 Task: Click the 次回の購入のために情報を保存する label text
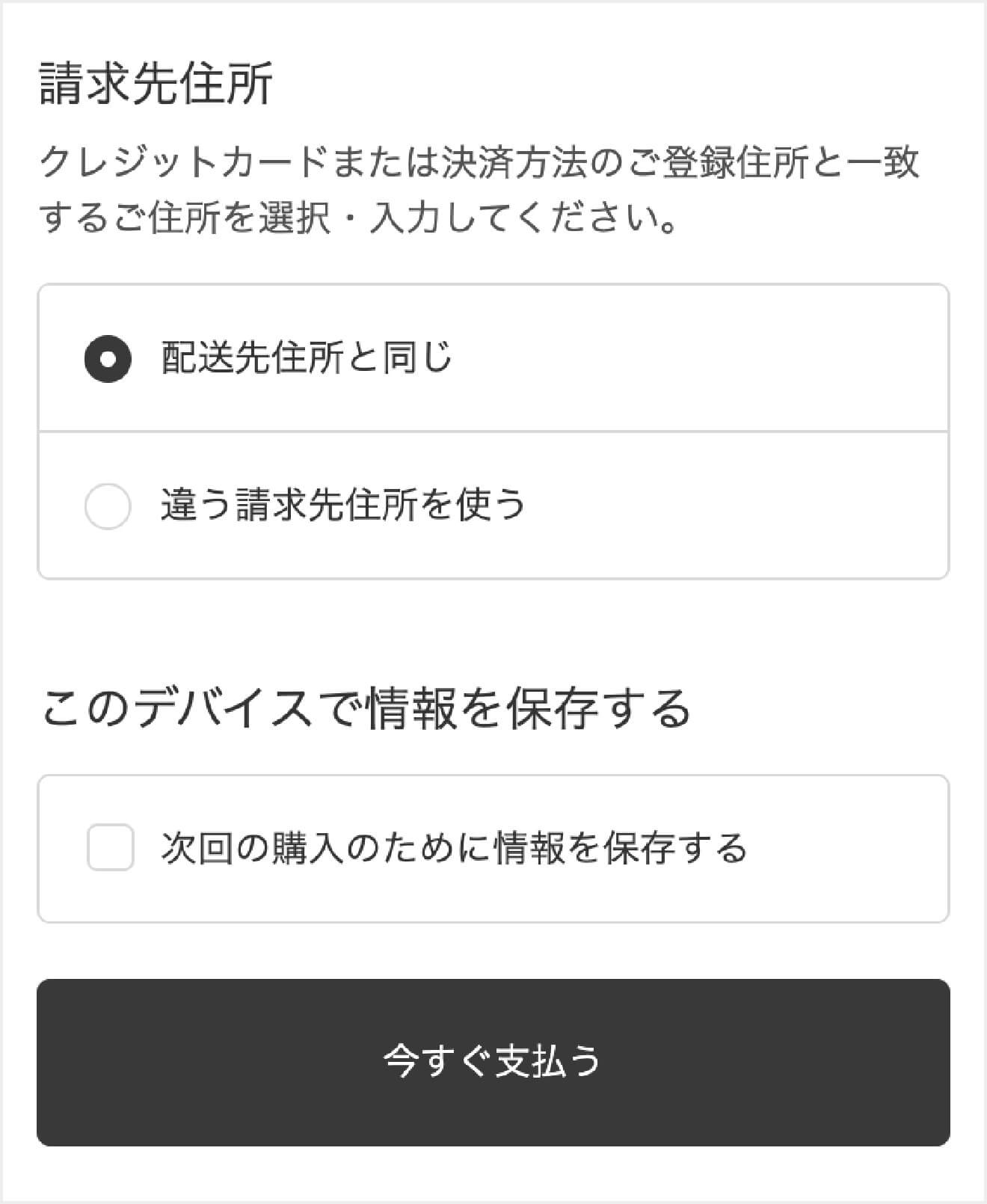pyautogui.click(x=455, y=848)
